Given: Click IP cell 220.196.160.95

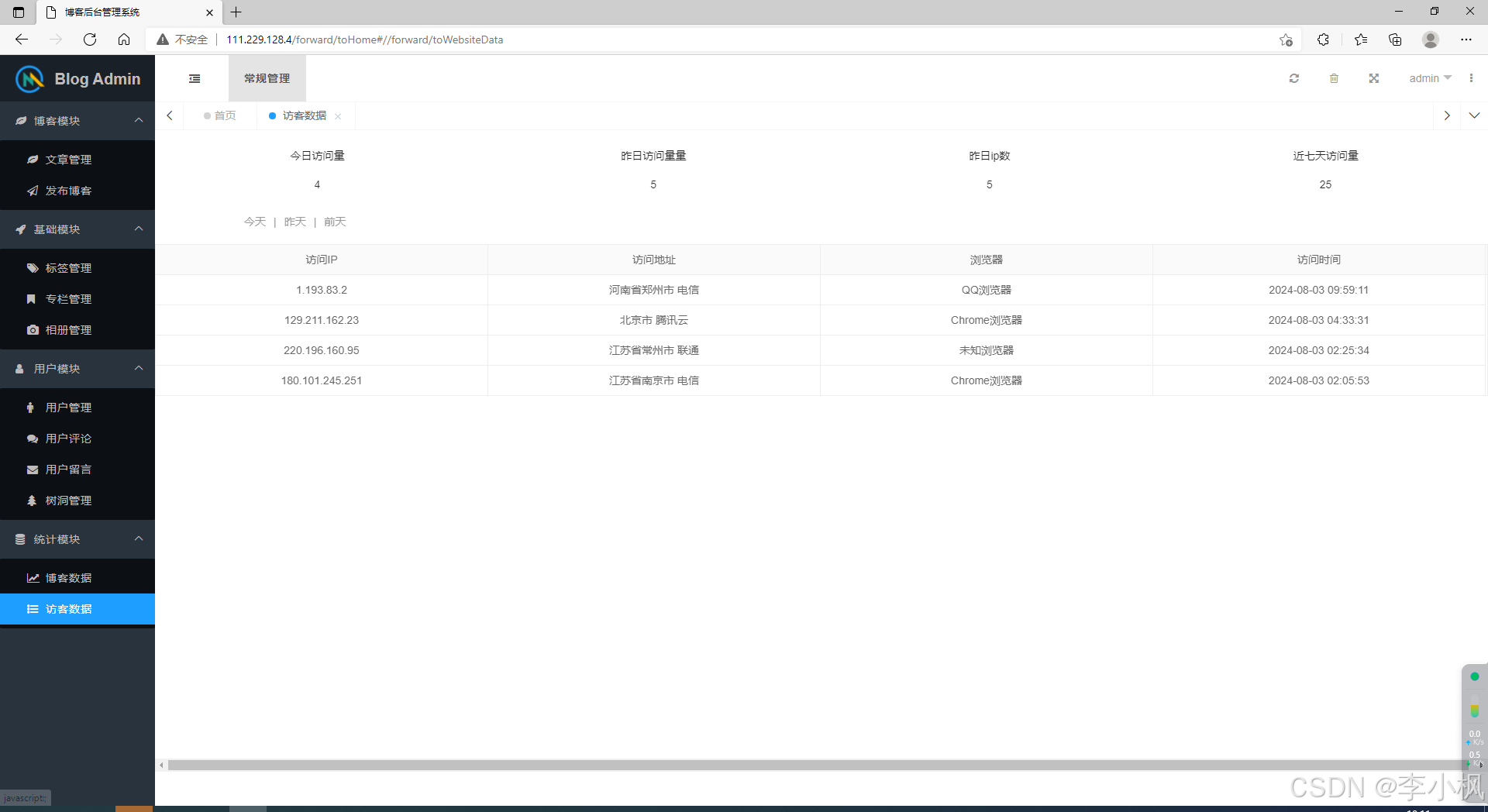Looking at the screenshot, I should click(322, 350).
